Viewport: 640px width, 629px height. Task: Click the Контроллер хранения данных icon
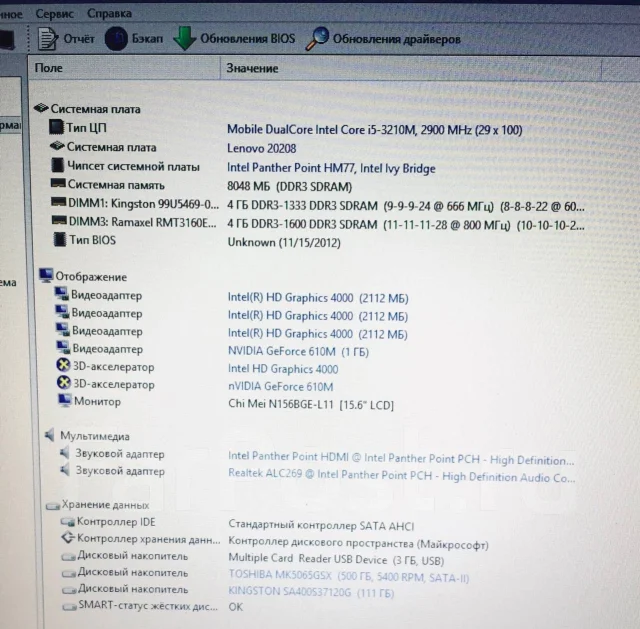(68, 538)
